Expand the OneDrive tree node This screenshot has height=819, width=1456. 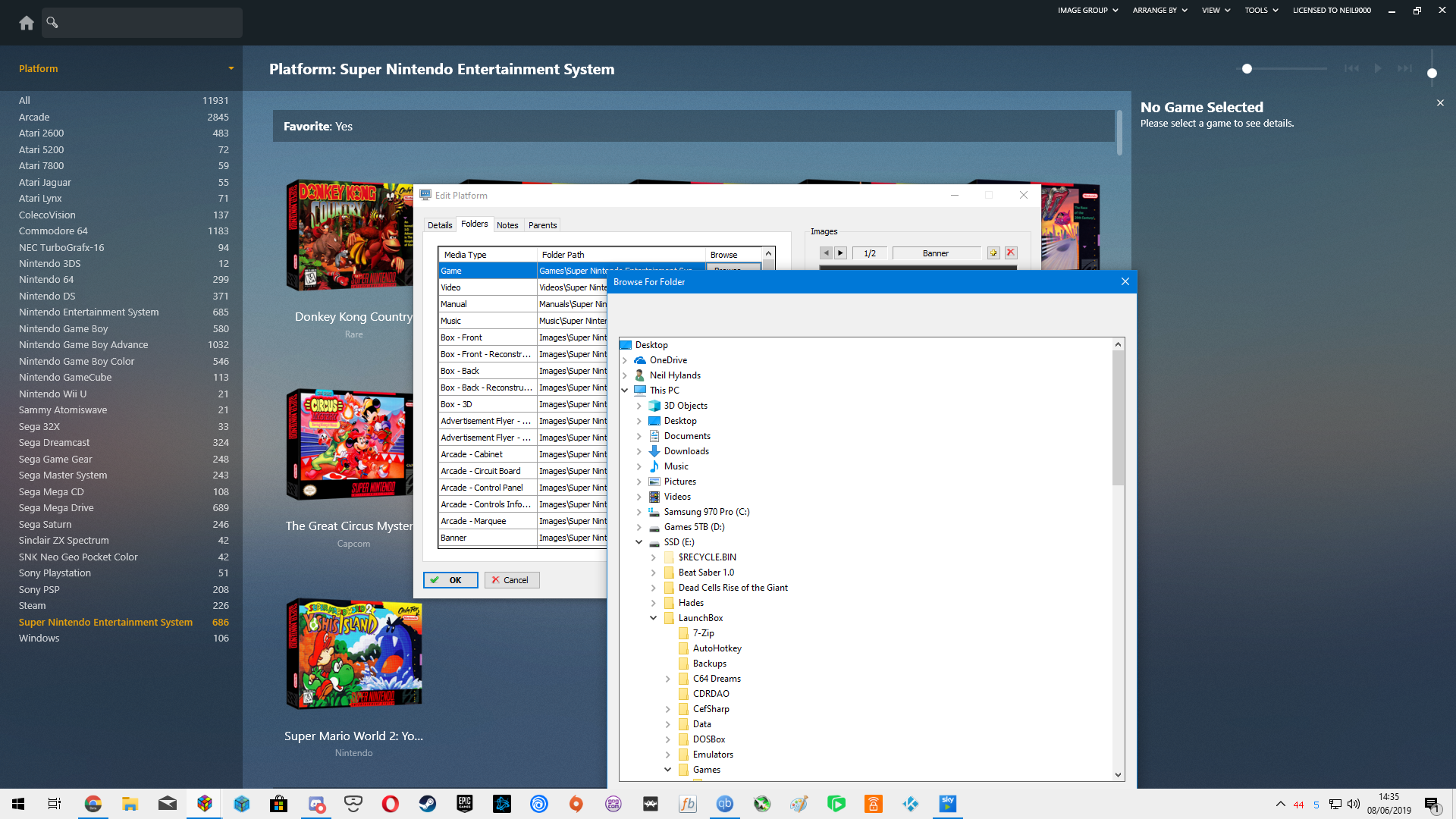625,360
